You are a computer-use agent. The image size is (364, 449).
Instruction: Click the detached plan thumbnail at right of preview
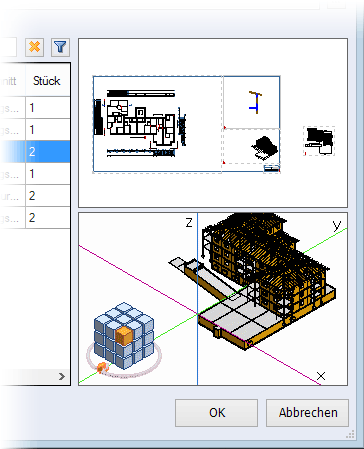(x=319, y=141)
